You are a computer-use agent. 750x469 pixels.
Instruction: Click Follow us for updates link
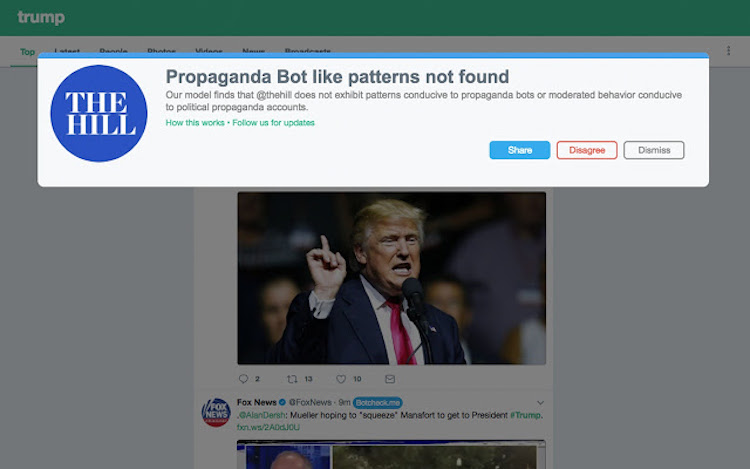pos(274,123)
